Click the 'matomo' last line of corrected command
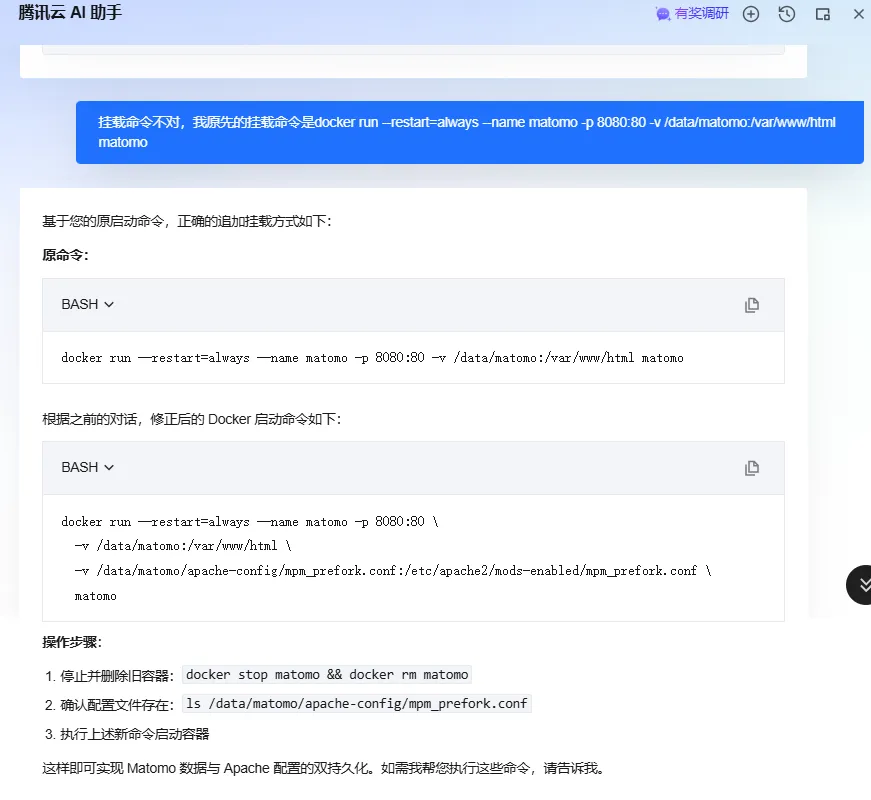This screenshot has width=871, height=800. pyautogui.click(x=96, y=596)
